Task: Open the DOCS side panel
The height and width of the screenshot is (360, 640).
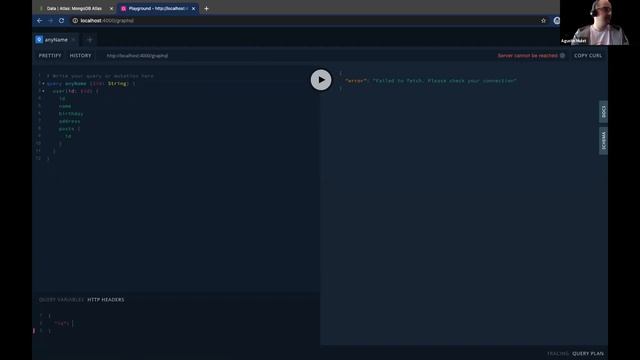Action: tap(603, 111)
